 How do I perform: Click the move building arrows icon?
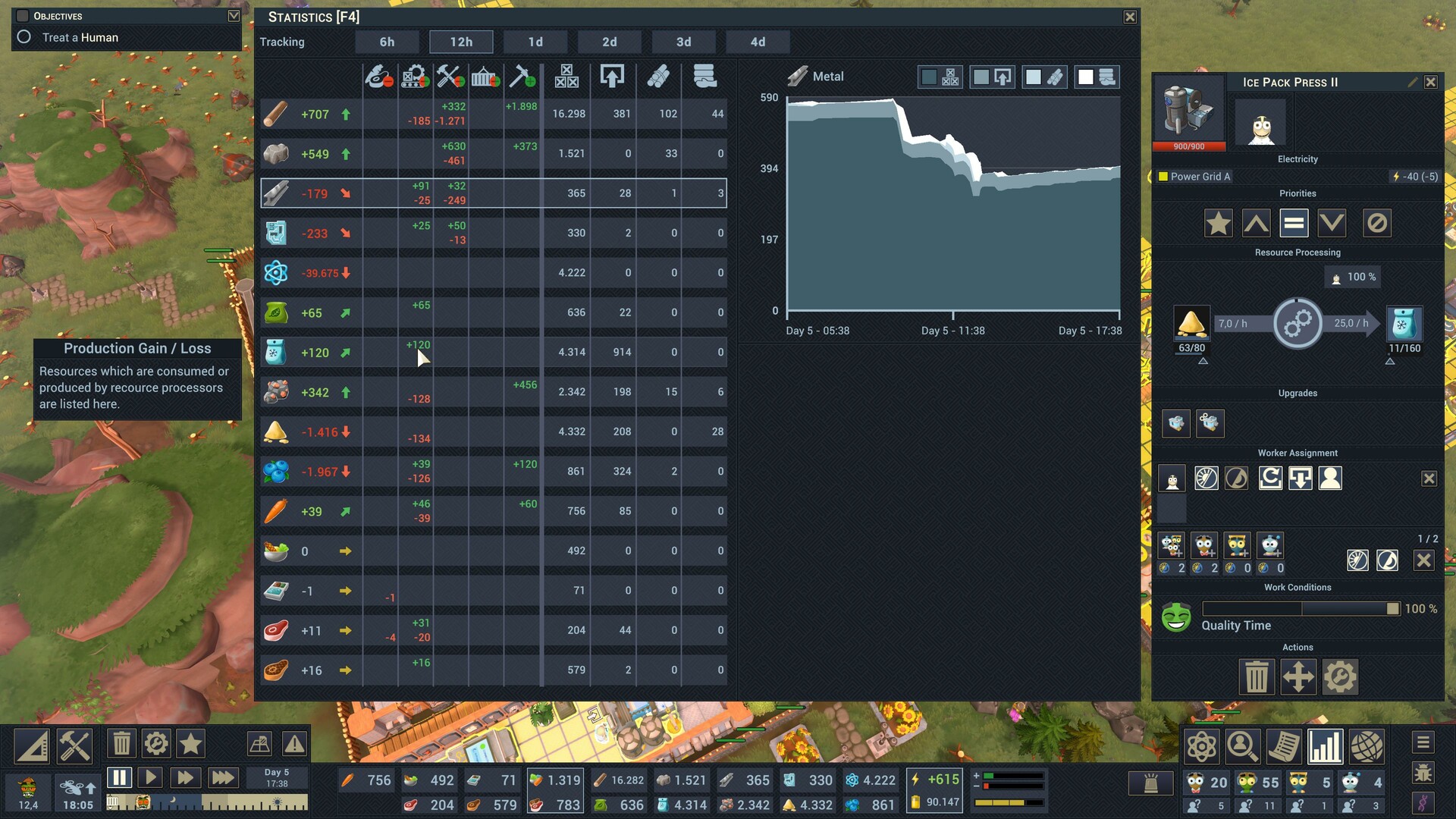pyautogui.click(x=1298, y=676)
